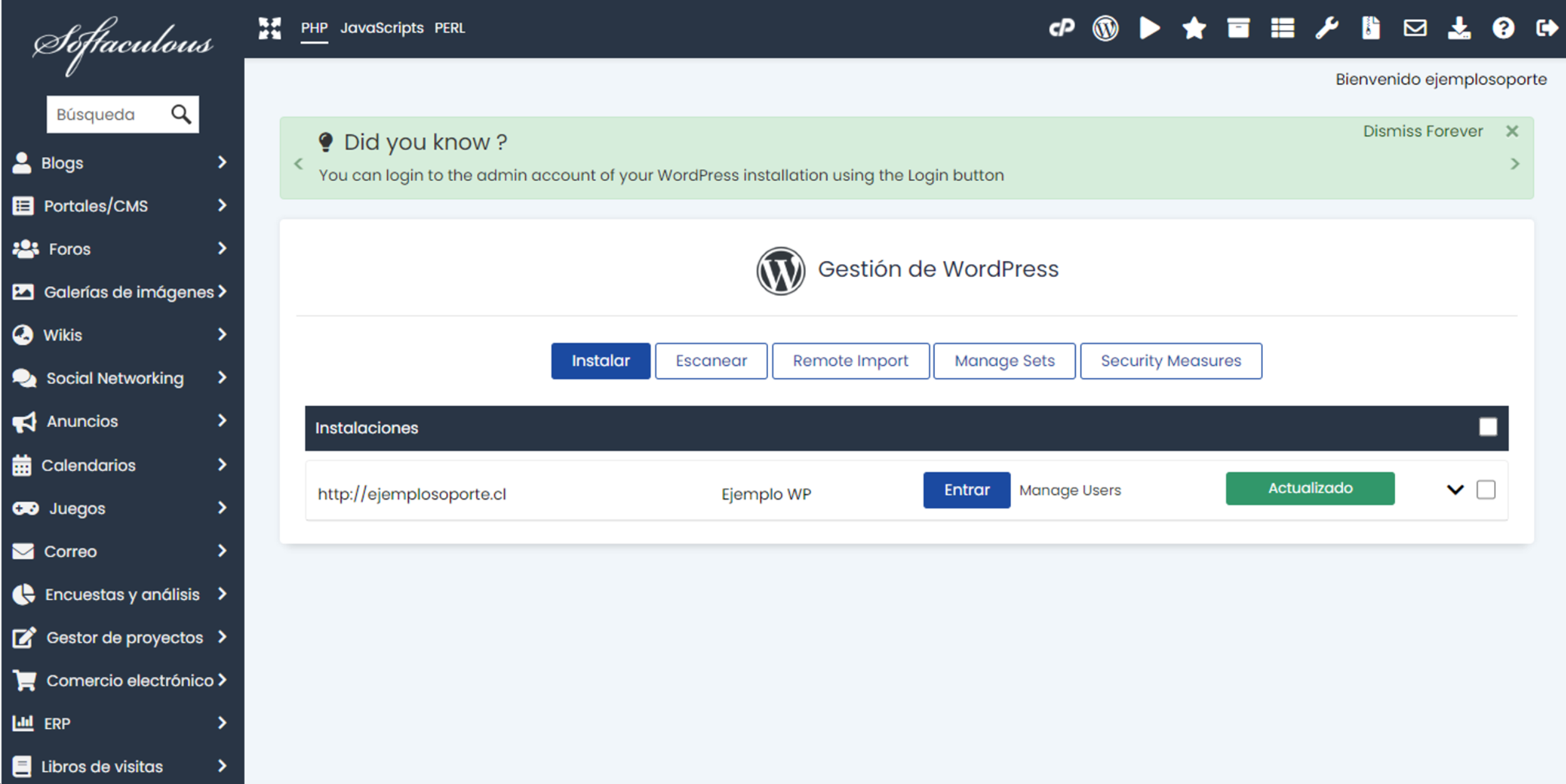This screenshot has width=1566, height=784.
Task: Switch to the PERL tab
Action: tap(450, 28)
